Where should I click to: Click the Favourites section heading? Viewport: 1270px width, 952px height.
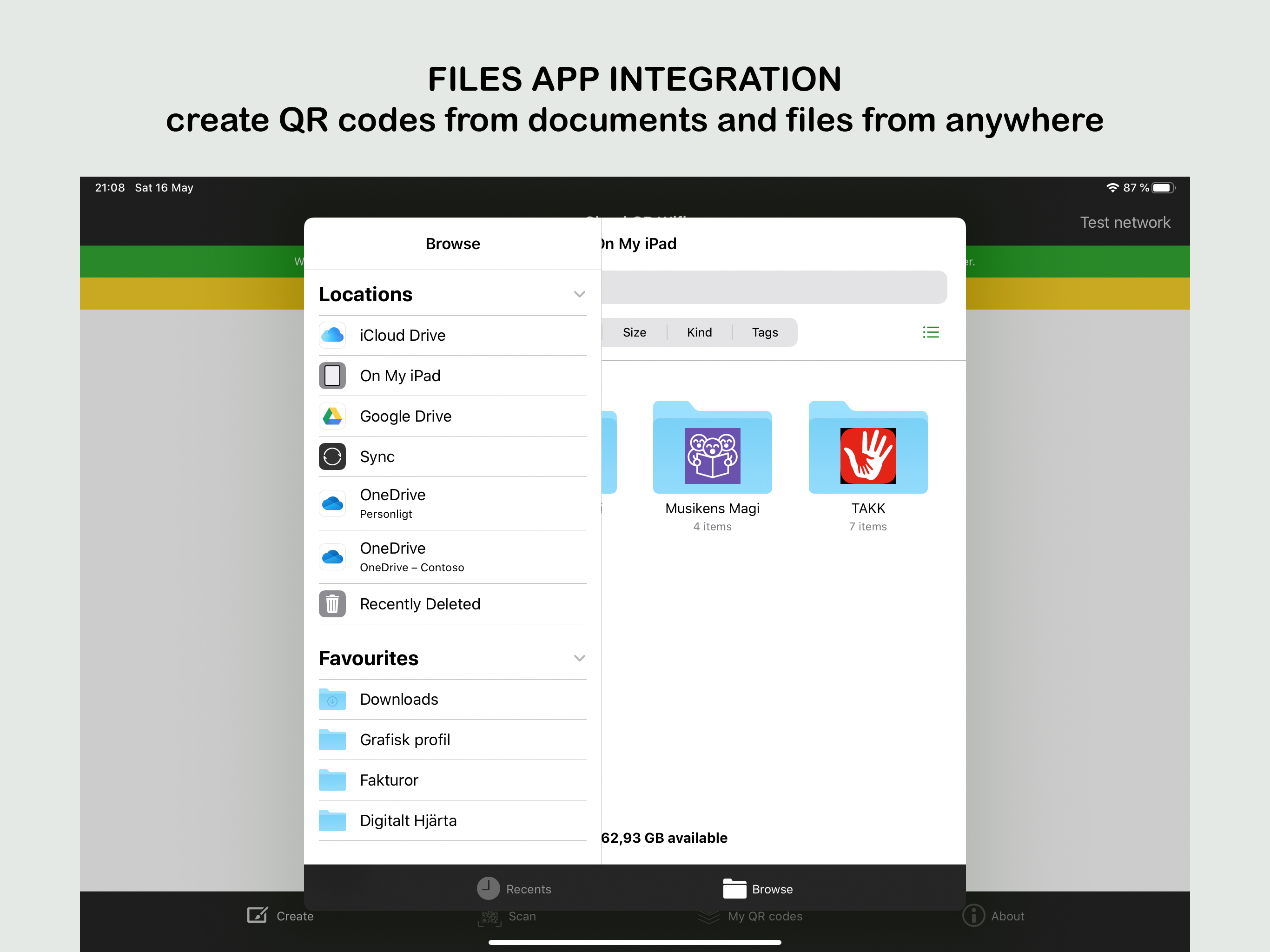tap(369, 658)
